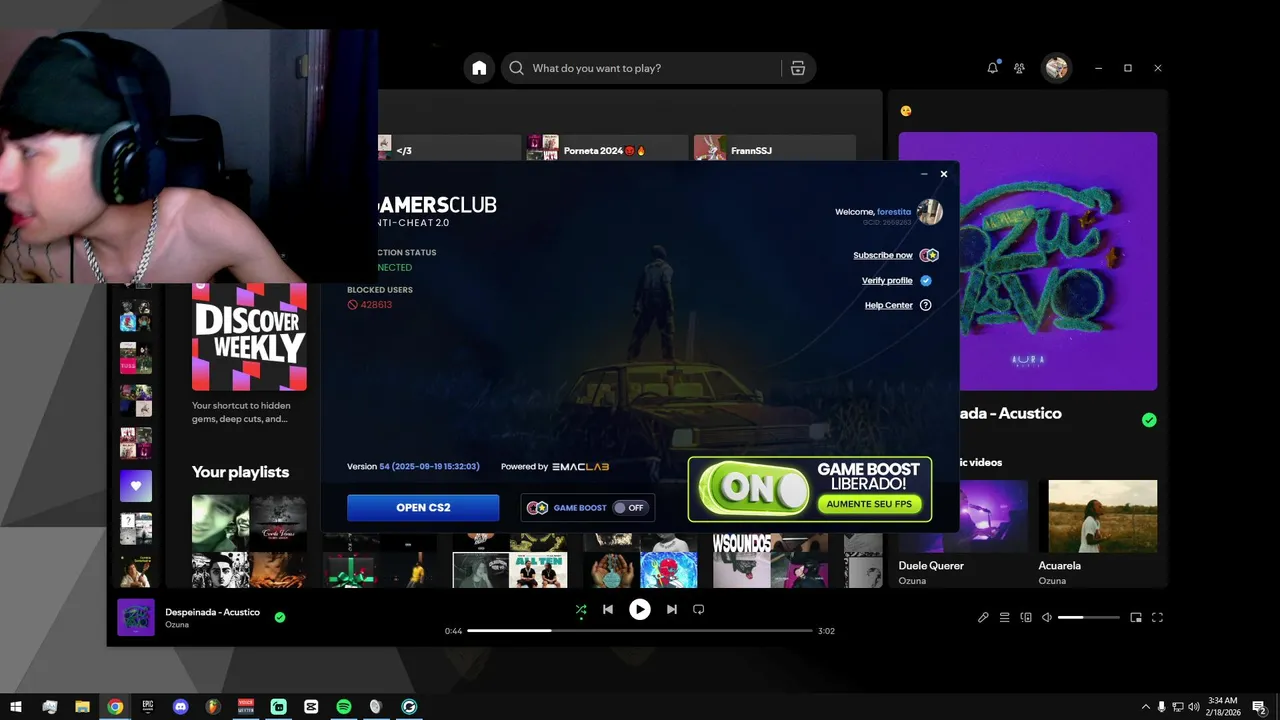
Task: Click the Help Center question-mark icon
Action: point(925,305)
